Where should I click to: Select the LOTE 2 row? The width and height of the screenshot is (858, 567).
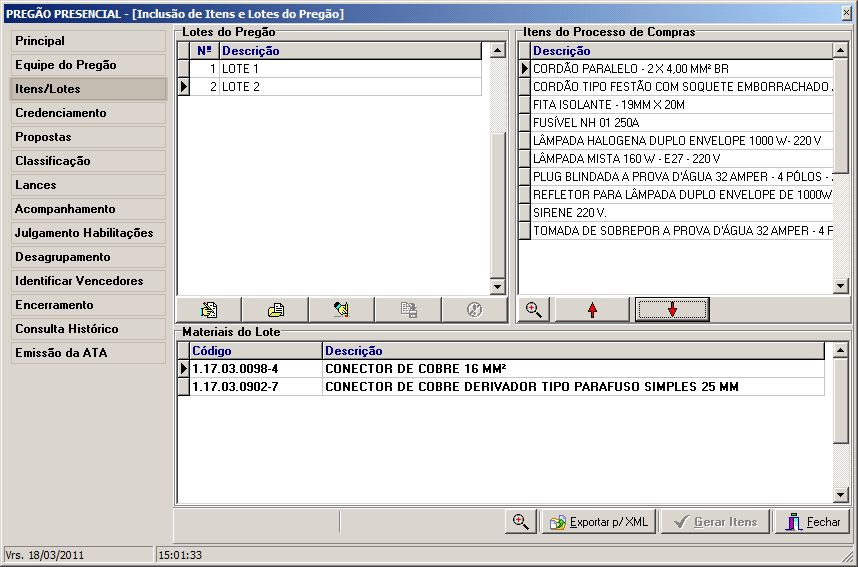click(329, 87)
